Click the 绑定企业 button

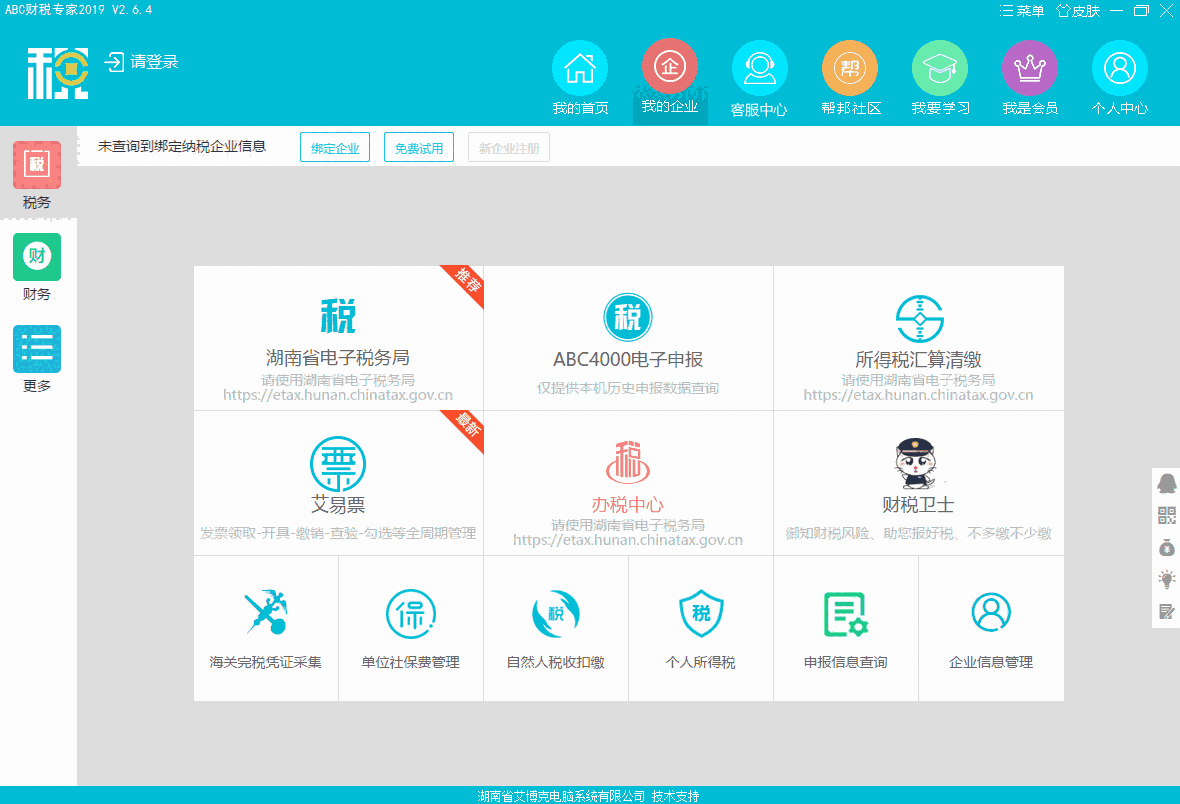point(335,148)
